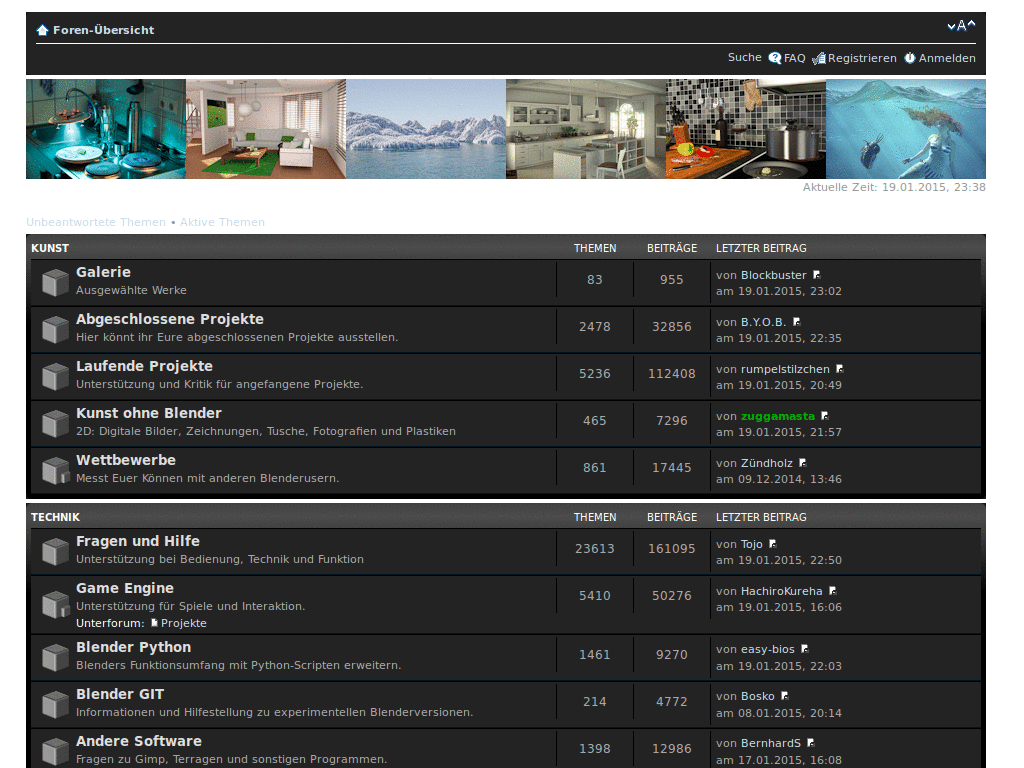View latest post icon by zuggamasta
1024x768 pixels.
tap(825, 416)
